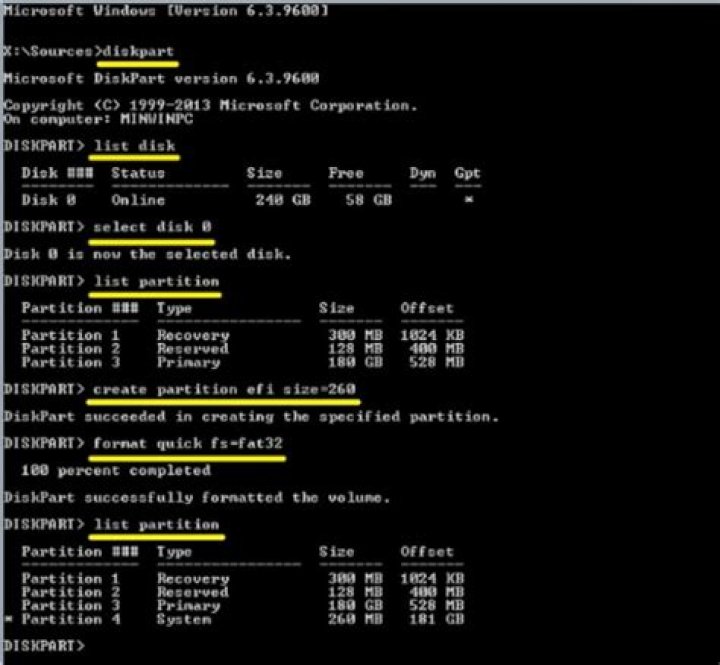Click the asterisk under the Gpt column

(x=469, y=199)
